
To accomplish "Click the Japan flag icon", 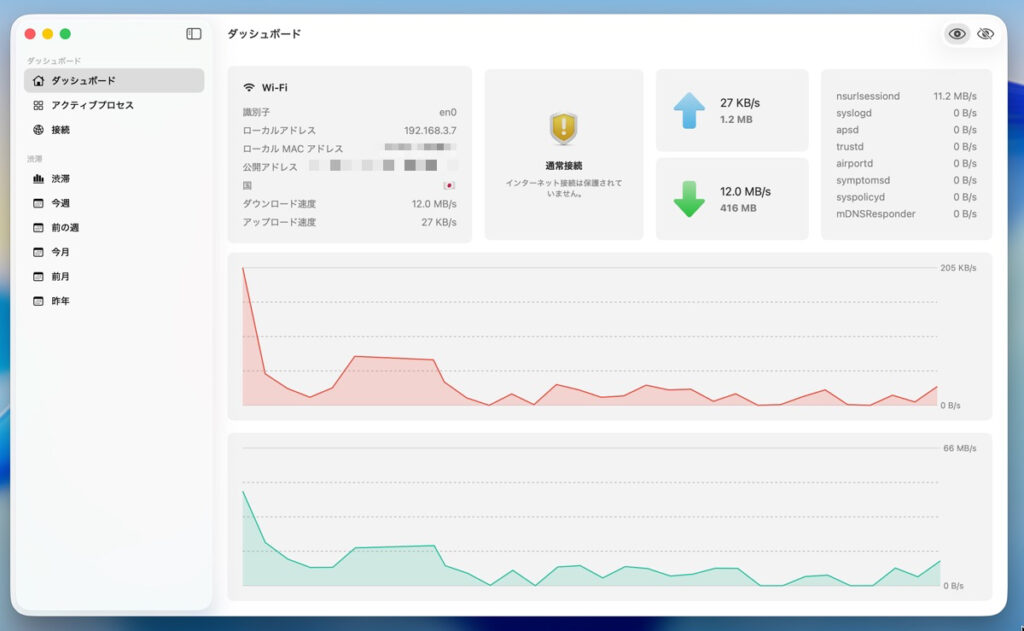I will click(449, 186).
